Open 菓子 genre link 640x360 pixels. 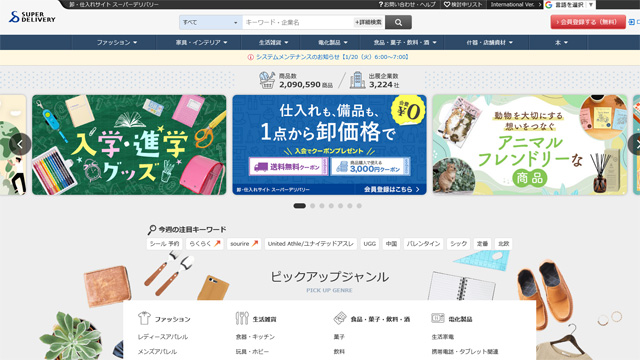point(339,337)
